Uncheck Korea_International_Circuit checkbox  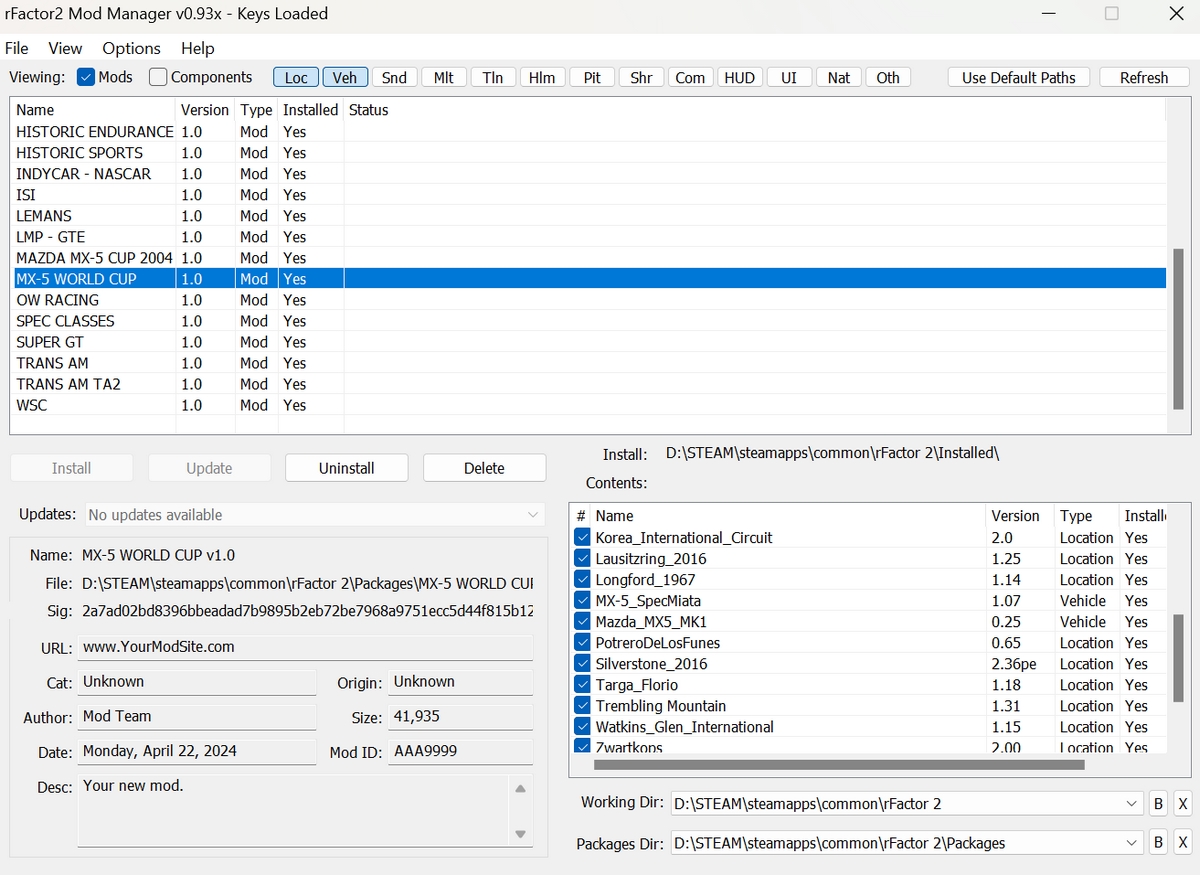pyautogui.click(x=583, y=537)
